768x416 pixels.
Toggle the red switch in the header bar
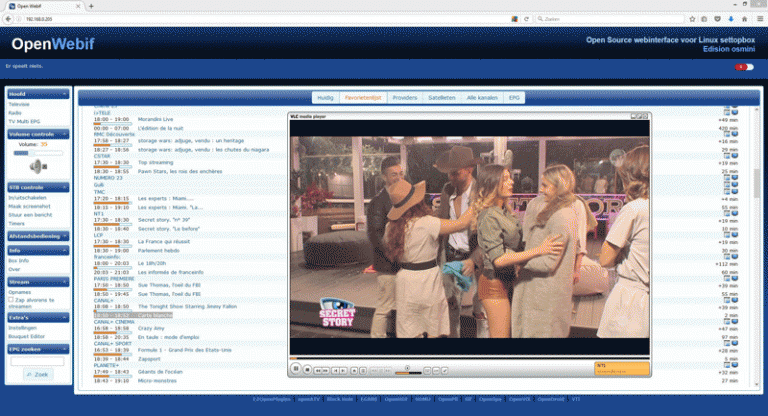[x=744, y=67]
